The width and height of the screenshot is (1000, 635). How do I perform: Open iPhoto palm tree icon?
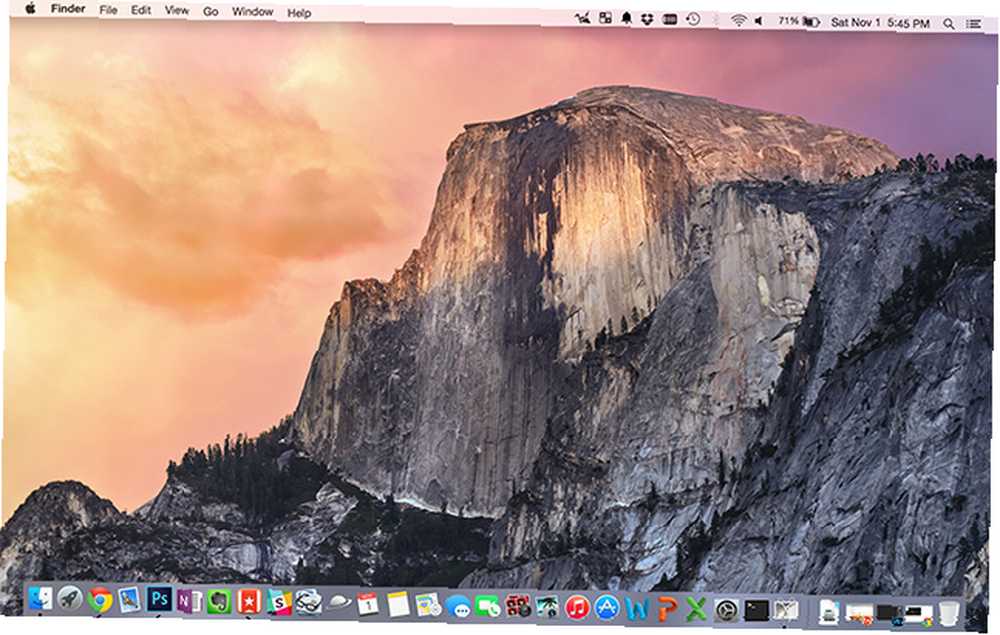pyautogui.click(x=547, y=607)
